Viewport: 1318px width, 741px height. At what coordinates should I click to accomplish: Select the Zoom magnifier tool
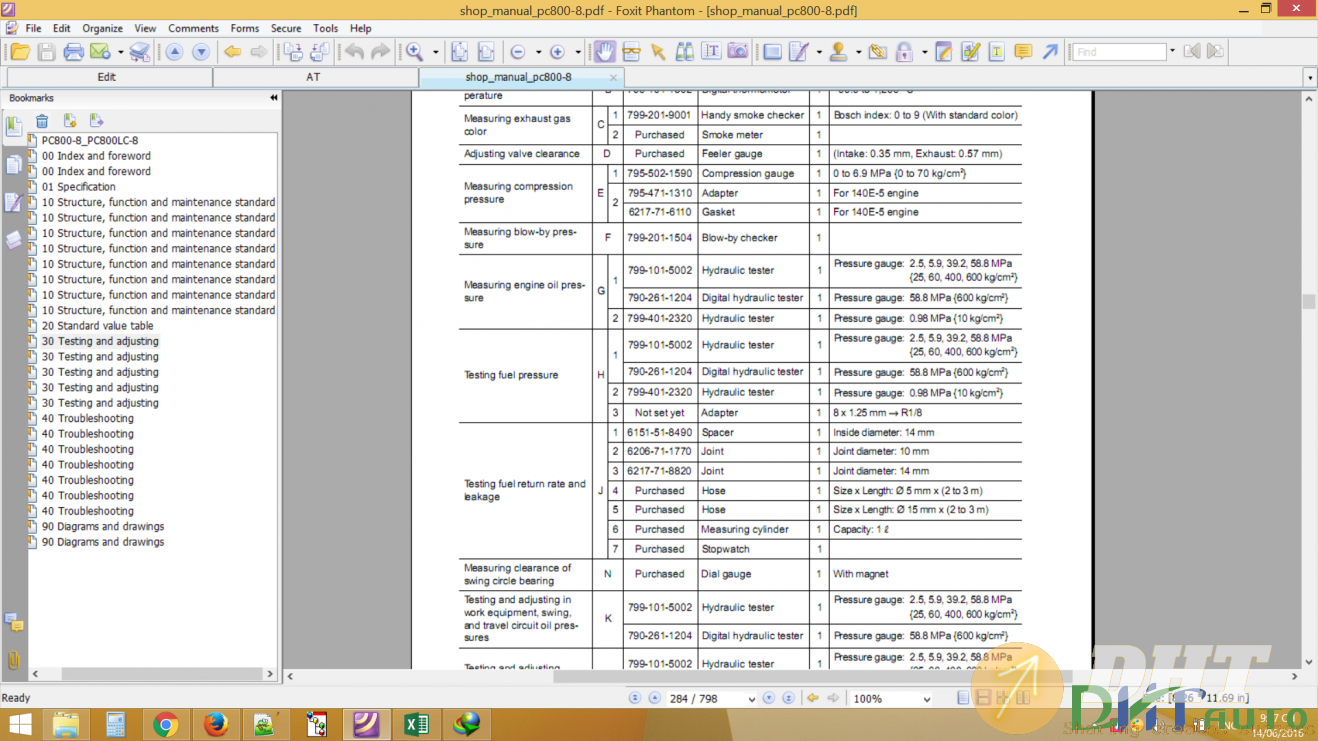coord(414,52)
